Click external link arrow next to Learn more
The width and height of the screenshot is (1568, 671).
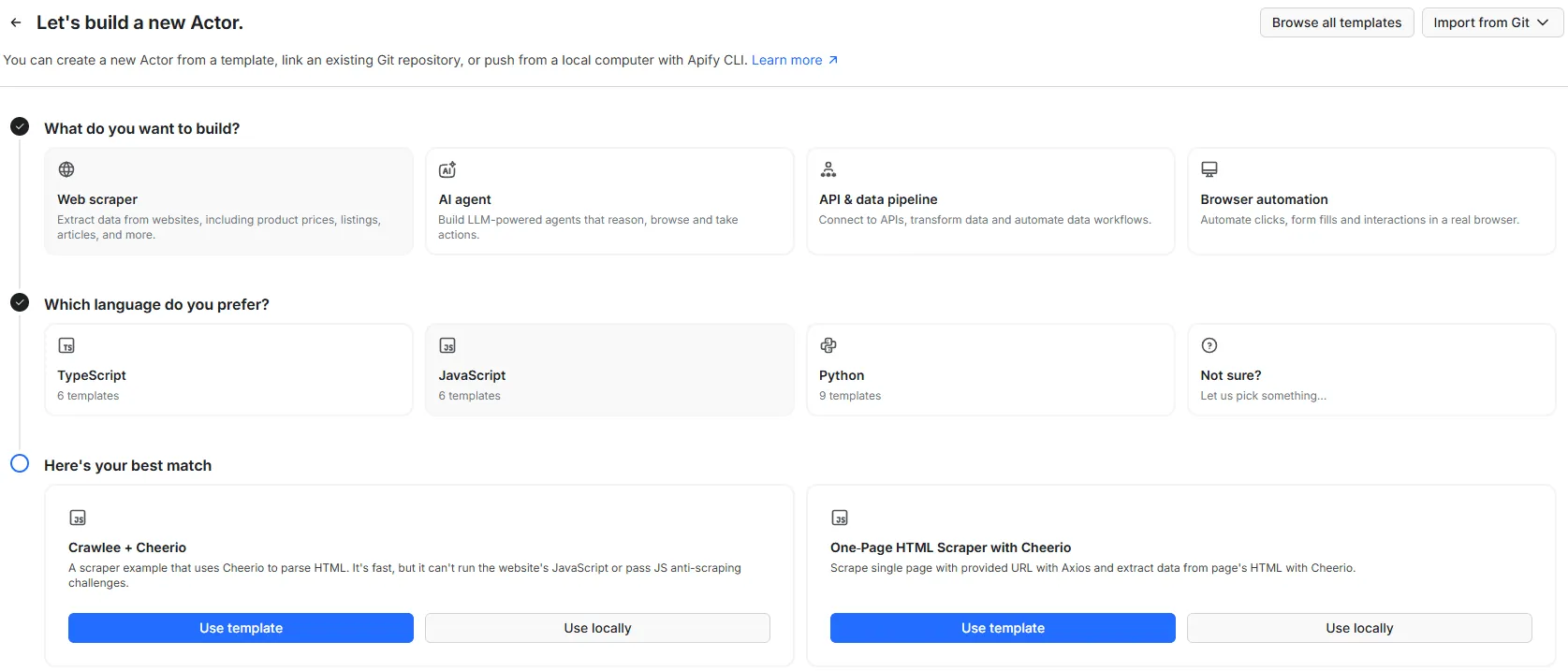click(x=833, y=60)
